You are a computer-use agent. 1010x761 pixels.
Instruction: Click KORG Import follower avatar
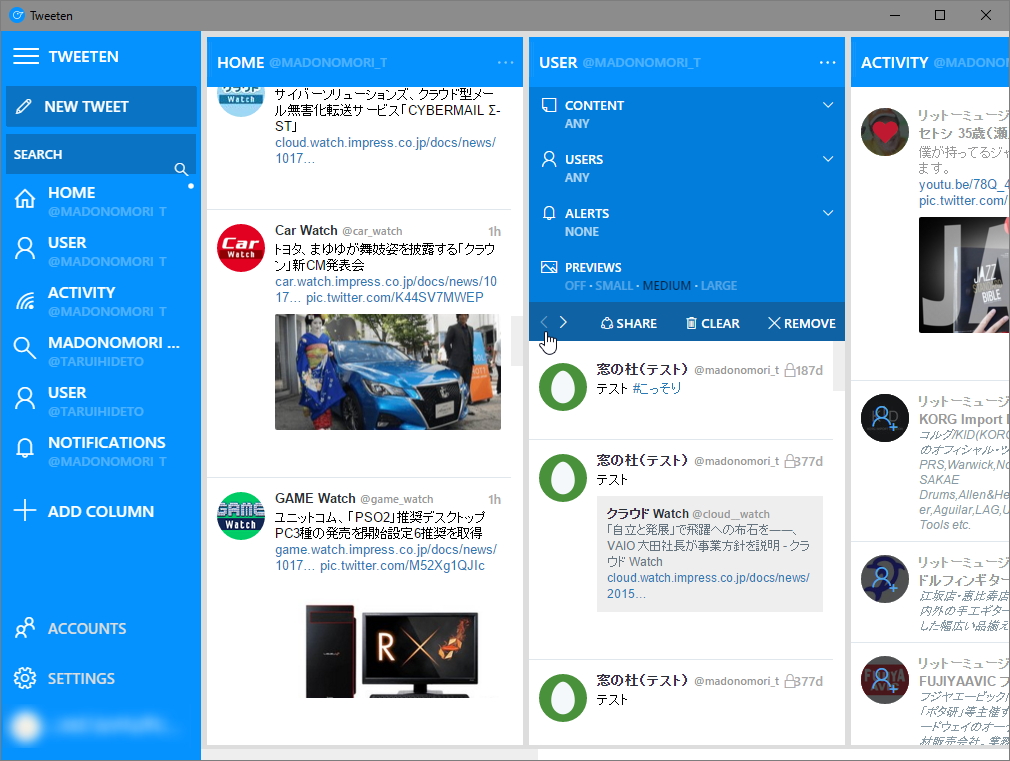point(884,418)
